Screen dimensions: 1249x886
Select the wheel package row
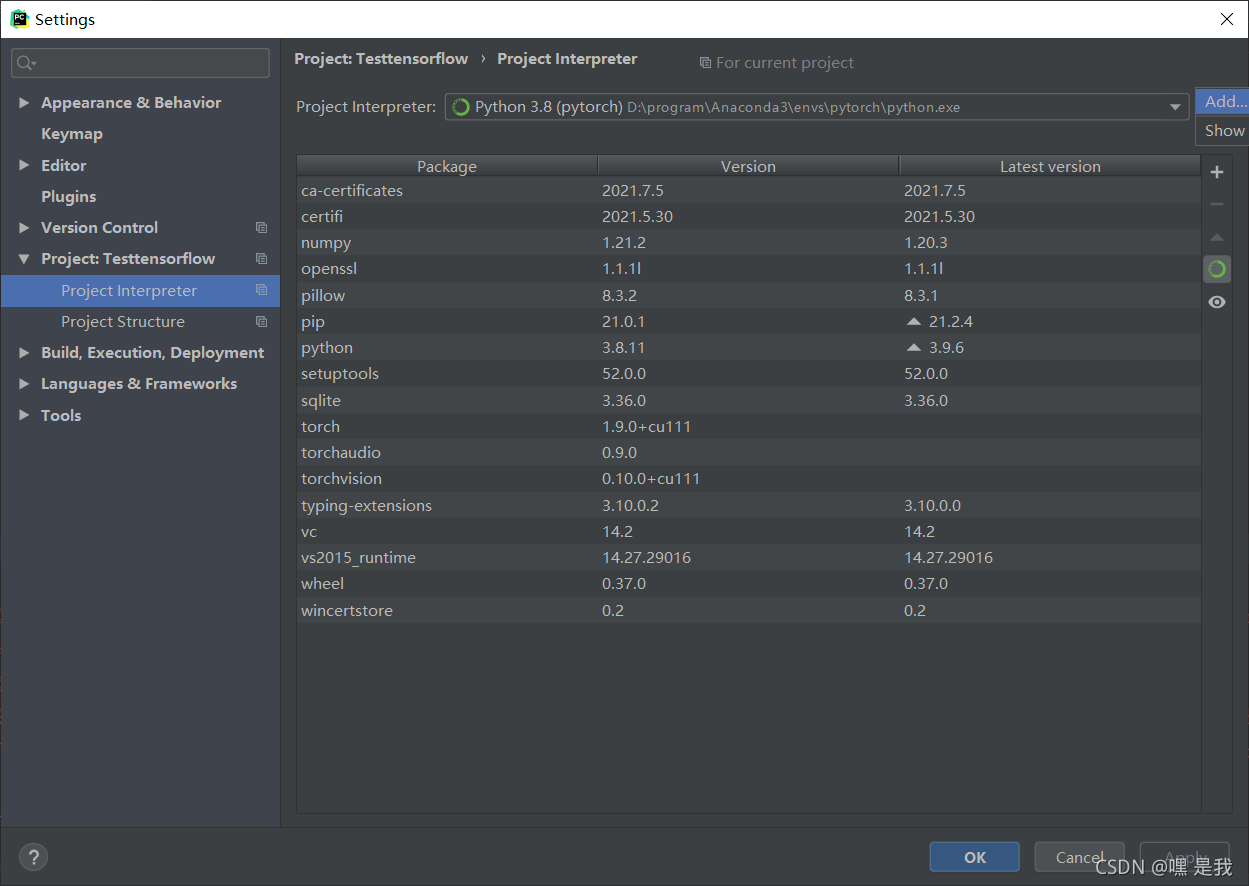tap(749, 584)
